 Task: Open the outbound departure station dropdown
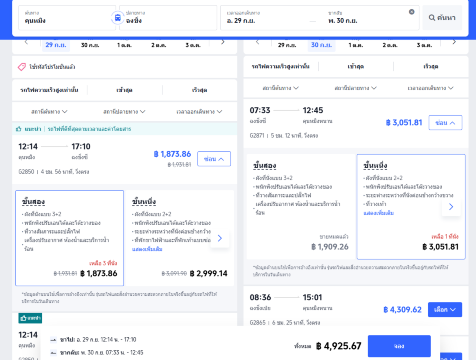click(49, 111)
